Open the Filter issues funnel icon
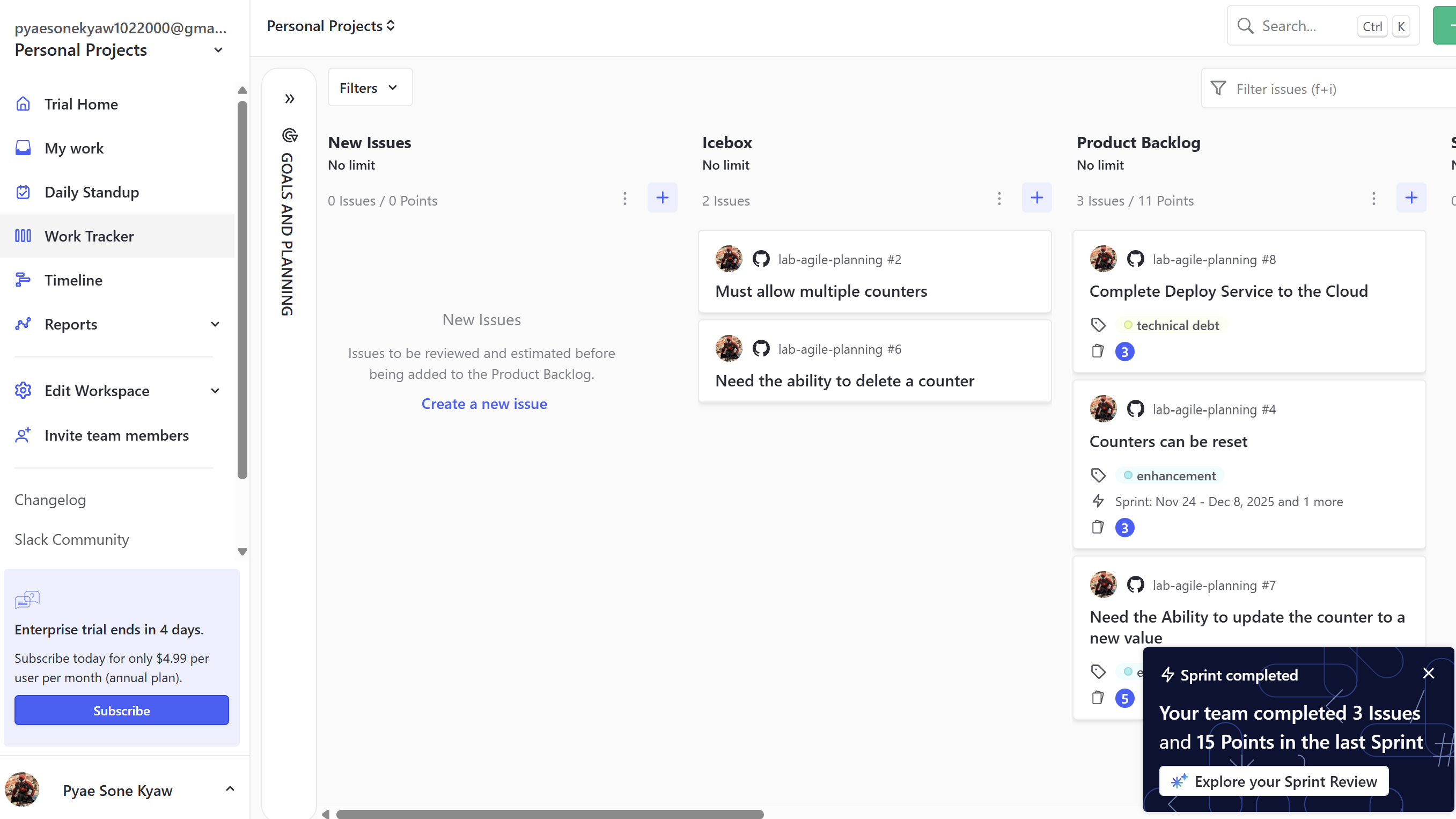 click(1219, 88)
